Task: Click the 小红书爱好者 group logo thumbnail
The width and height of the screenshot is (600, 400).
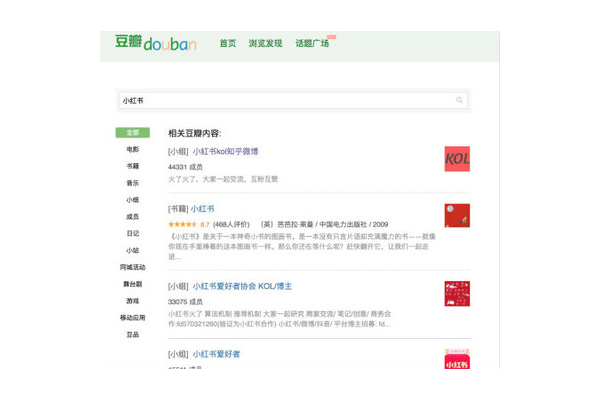Action: (457, 359)
